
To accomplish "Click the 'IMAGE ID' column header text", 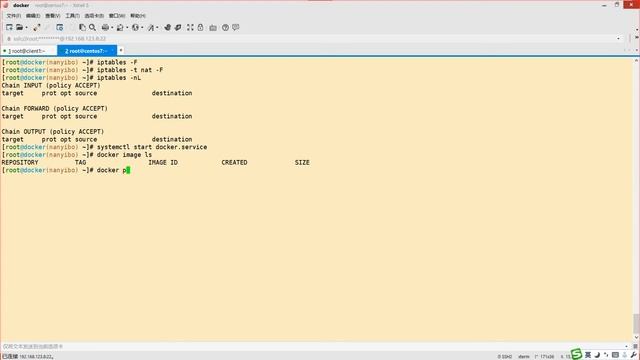I will pyautogui.click(x=163, y=162).
